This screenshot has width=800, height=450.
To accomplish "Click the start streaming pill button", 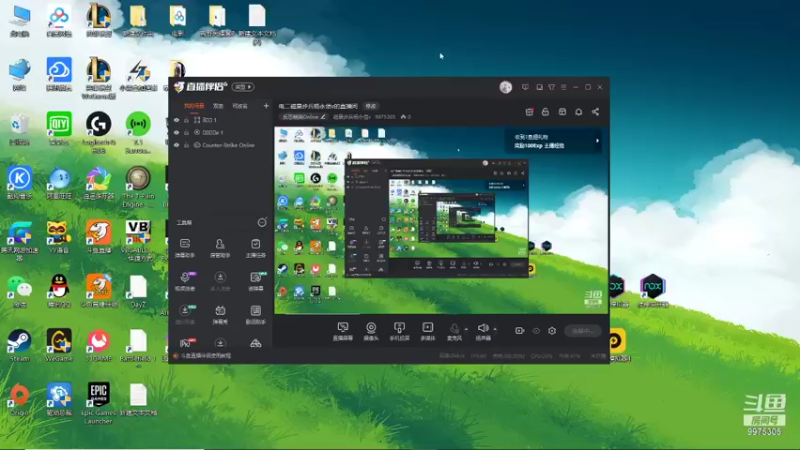I will pyautogui.click(x=583, y=331).
